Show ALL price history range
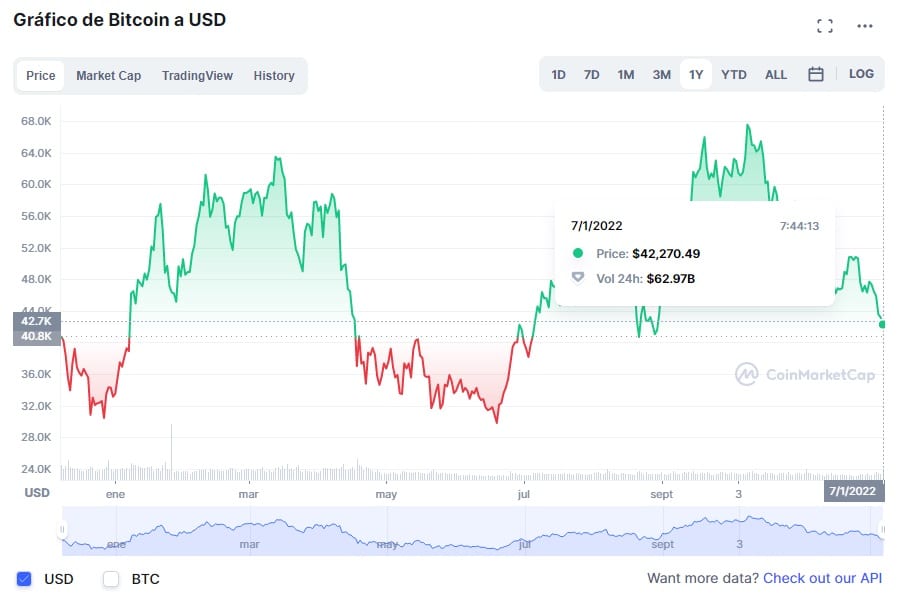901x615 pixels. tap(776, 75)
